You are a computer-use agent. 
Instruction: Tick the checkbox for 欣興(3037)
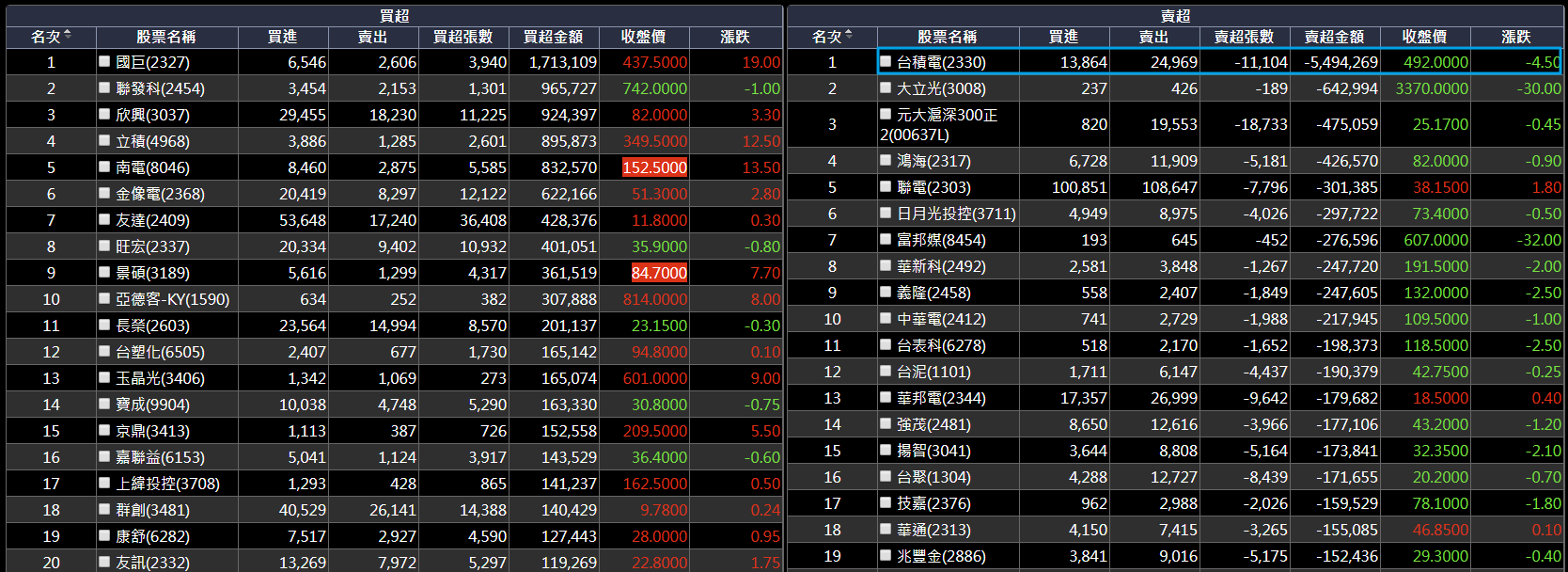click(105, 114)
